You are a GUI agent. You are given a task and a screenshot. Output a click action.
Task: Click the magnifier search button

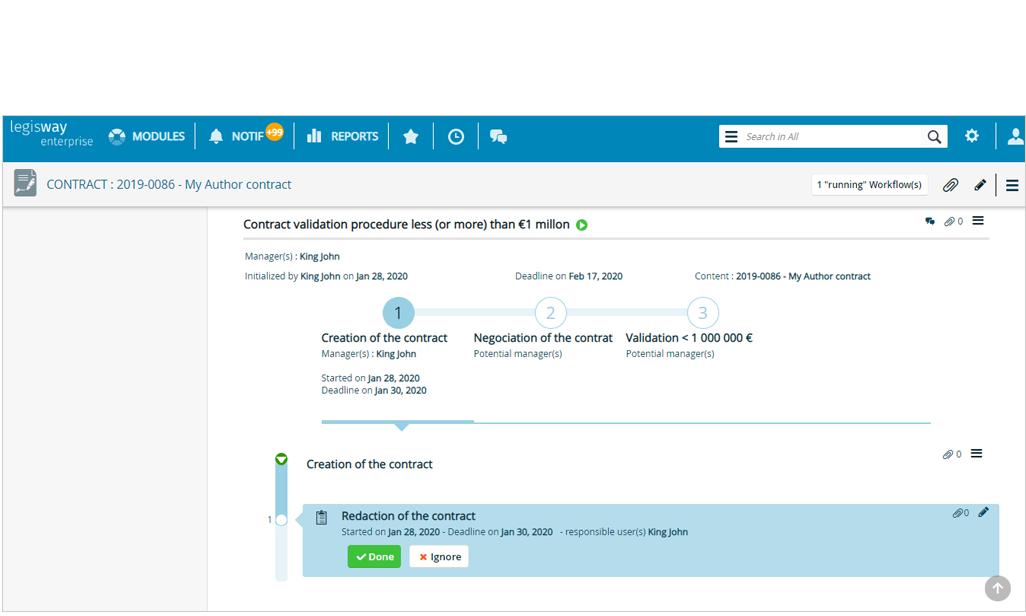934,137
